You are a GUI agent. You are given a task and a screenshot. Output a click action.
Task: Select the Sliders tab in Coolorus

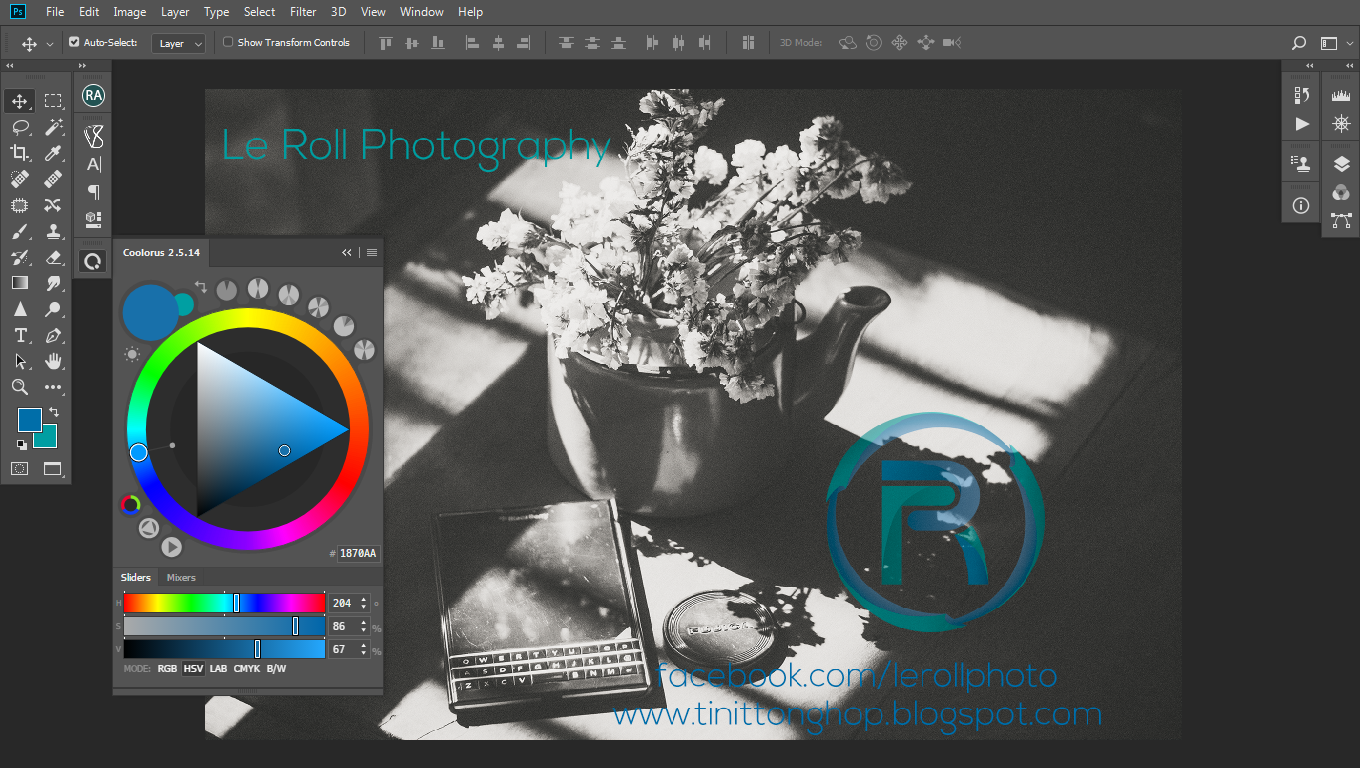click(136, 578)
